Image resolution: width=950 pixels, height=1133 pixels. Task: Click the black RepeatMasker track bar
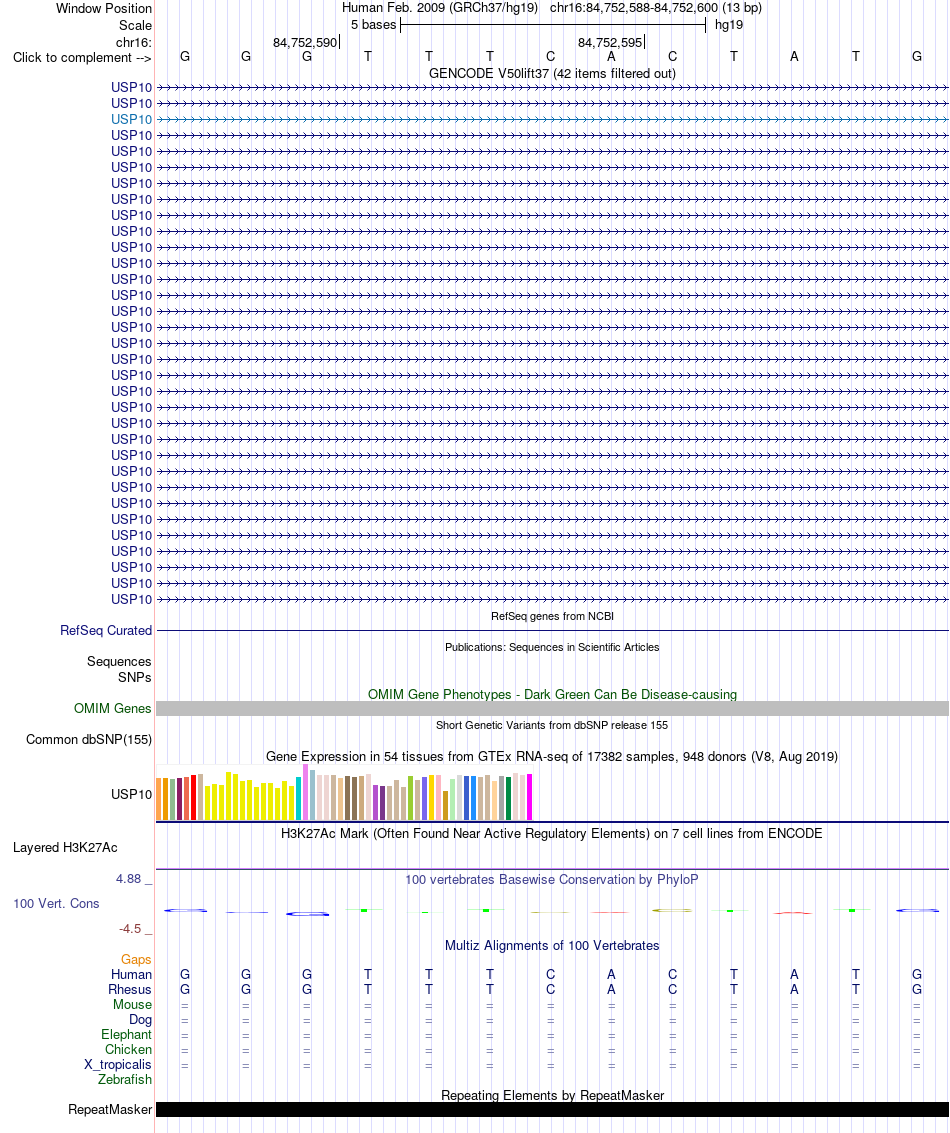point(552,1109)
